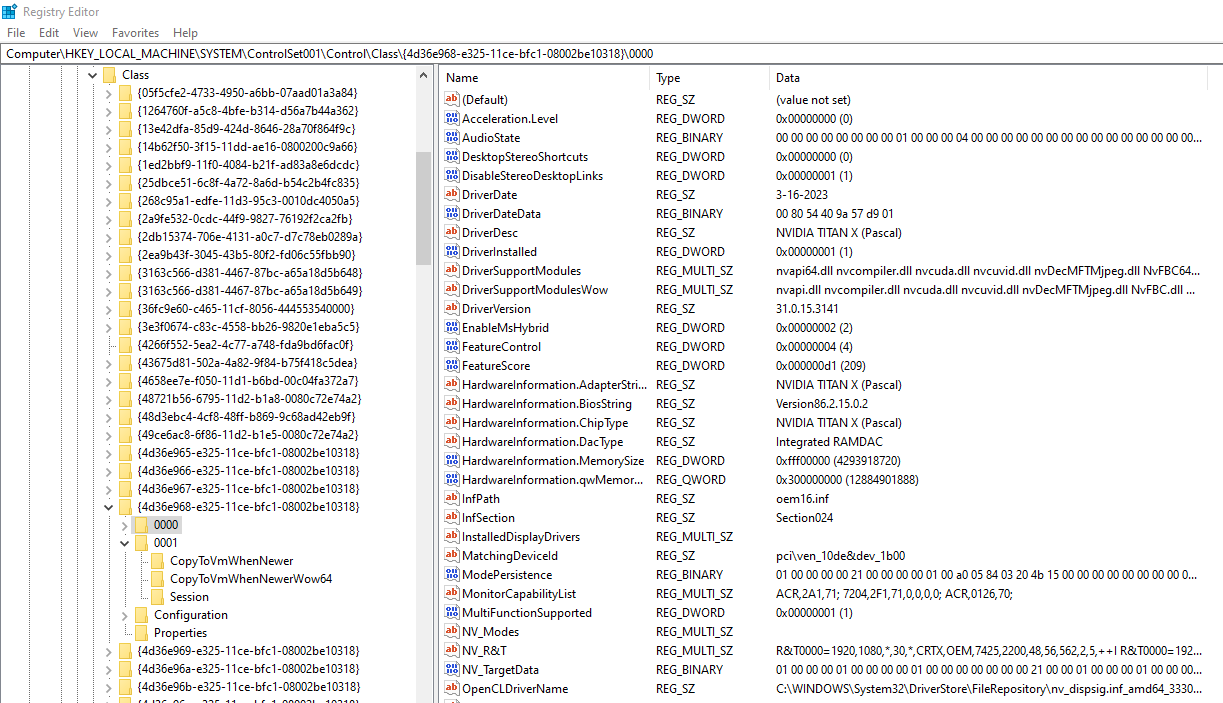Click the NV_TargetData binary value icon
This screenshot has height=703, width=1223.
[451, 669]
